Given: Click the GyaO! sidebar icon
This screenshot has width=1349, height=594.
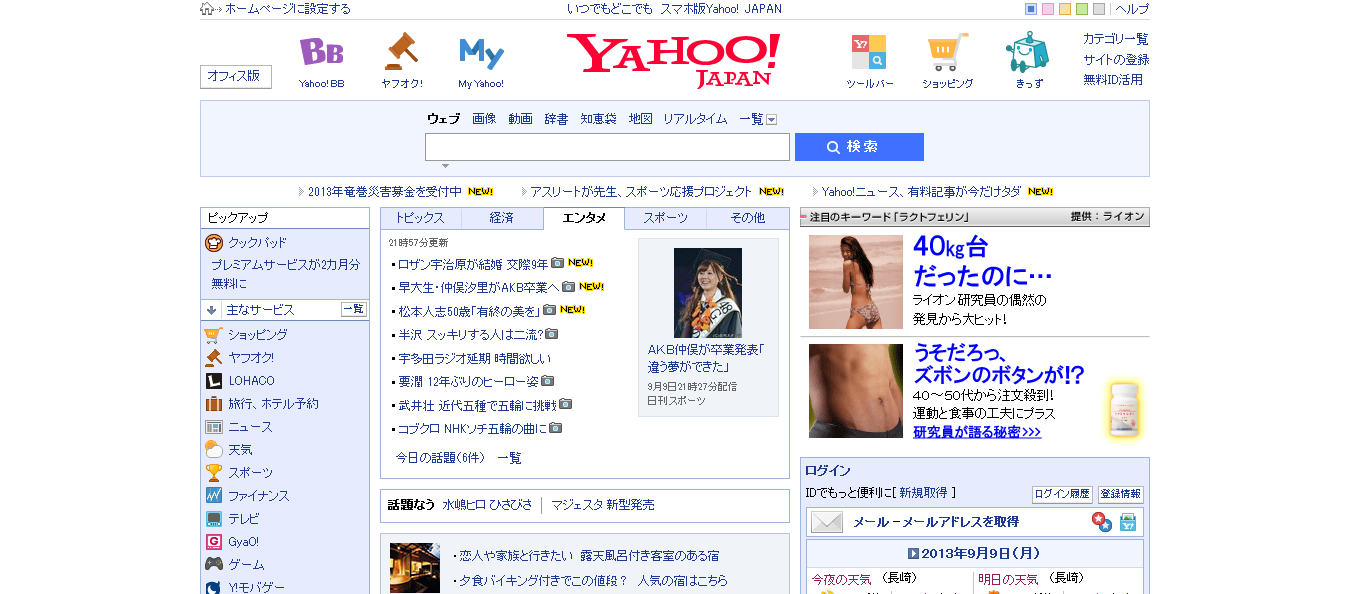Looking at the screenshot, I should [x=213, y=542].
